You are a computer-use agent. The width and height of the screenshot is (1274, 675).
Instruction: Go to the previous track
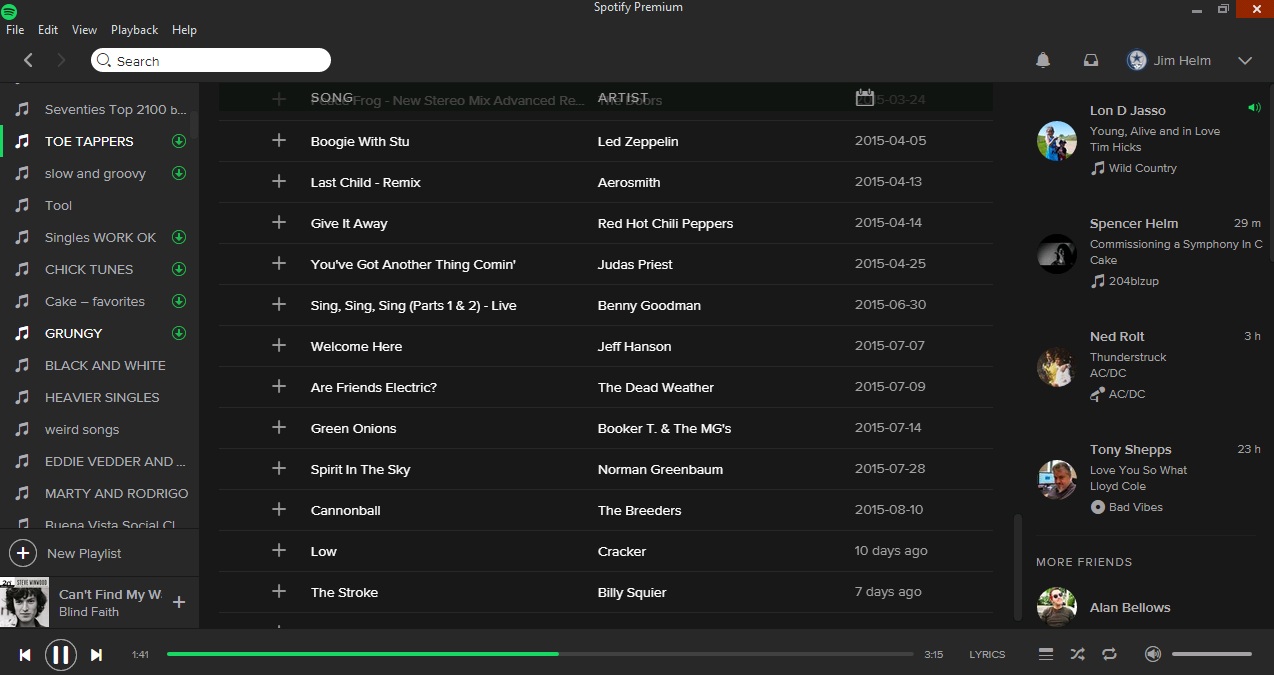tap(25, 655)
